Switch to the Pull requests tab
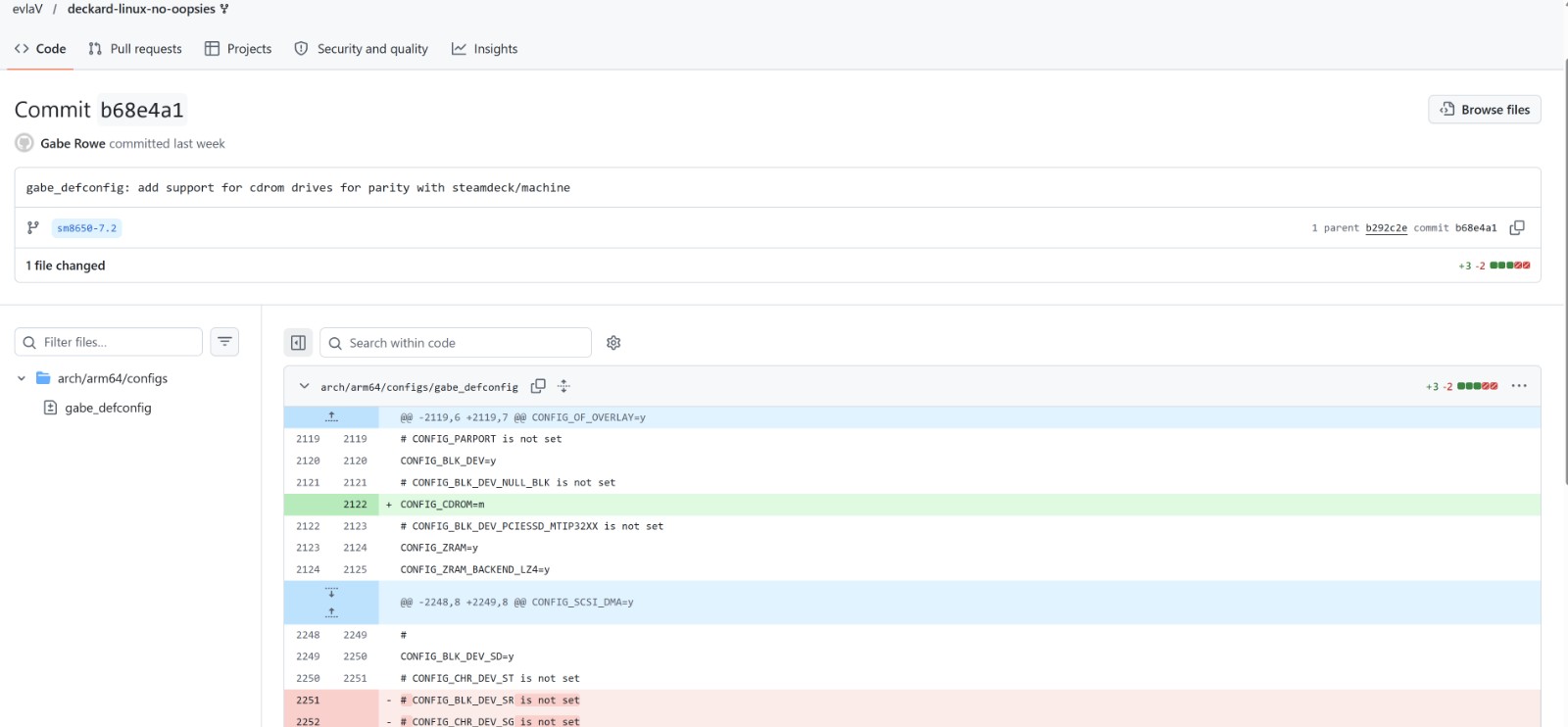 (x=135, y=49)
